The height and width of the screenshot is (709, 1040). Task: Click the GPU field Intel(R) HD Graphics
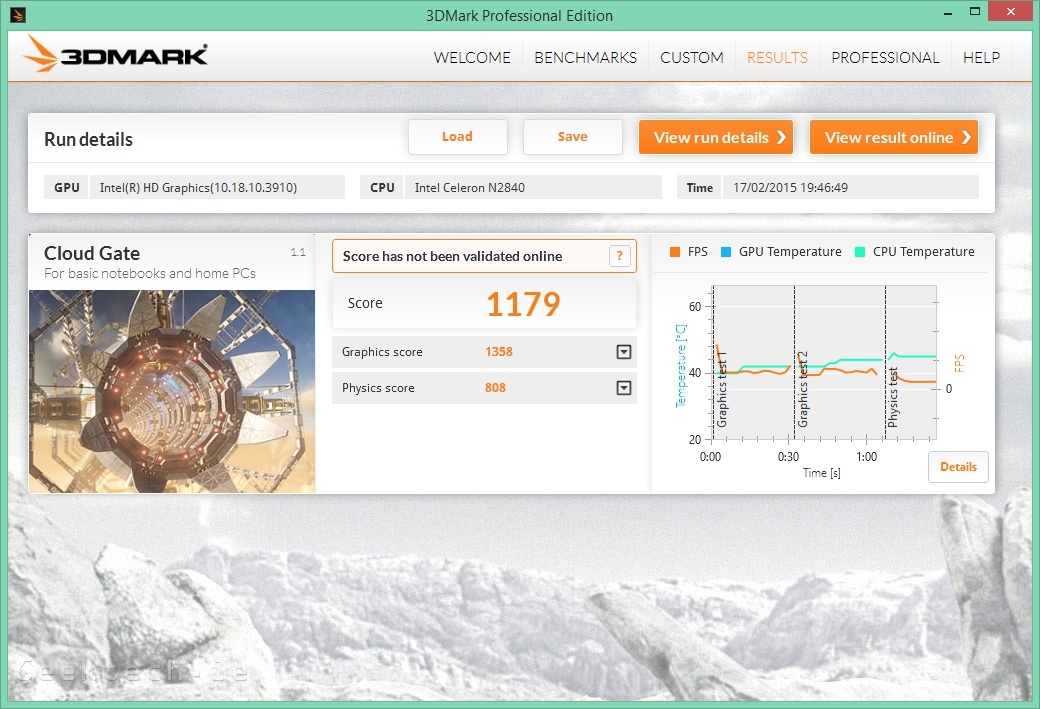tap(217, 188)
